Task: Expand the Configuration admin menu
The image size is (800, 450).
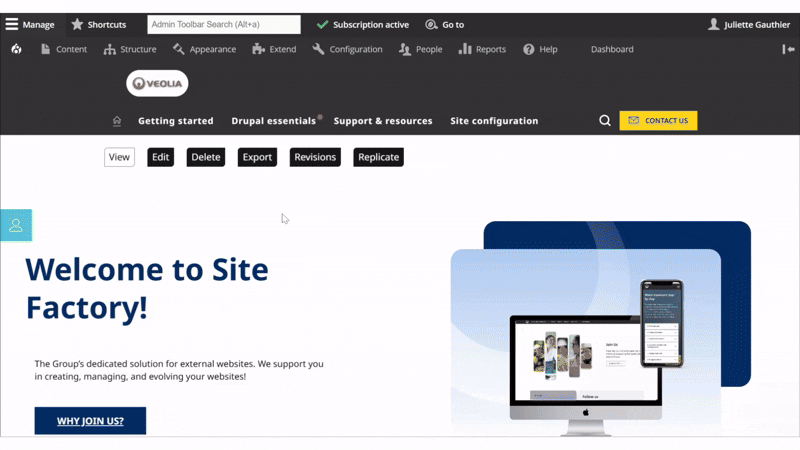Action: [347, 49]
